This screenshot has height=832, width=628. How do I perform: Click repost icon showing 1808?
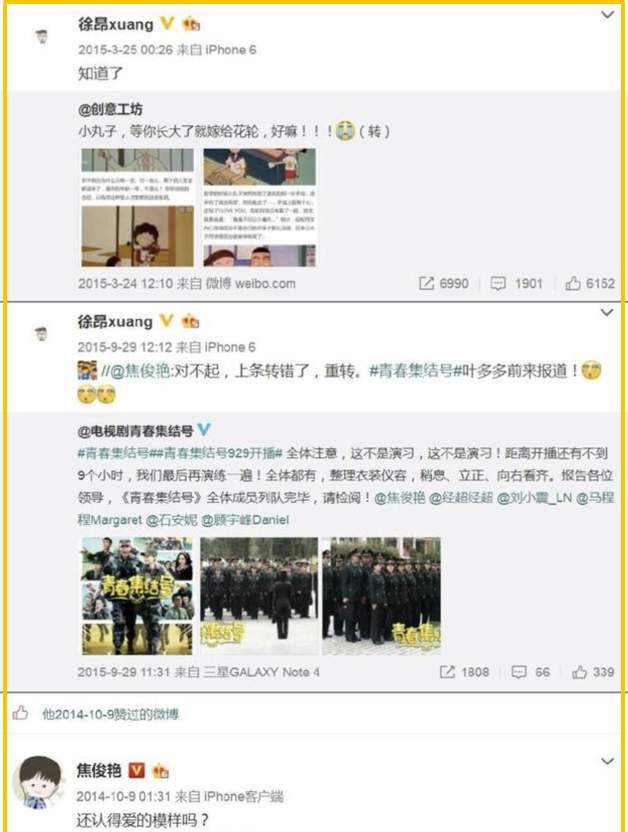click(447, 672)
